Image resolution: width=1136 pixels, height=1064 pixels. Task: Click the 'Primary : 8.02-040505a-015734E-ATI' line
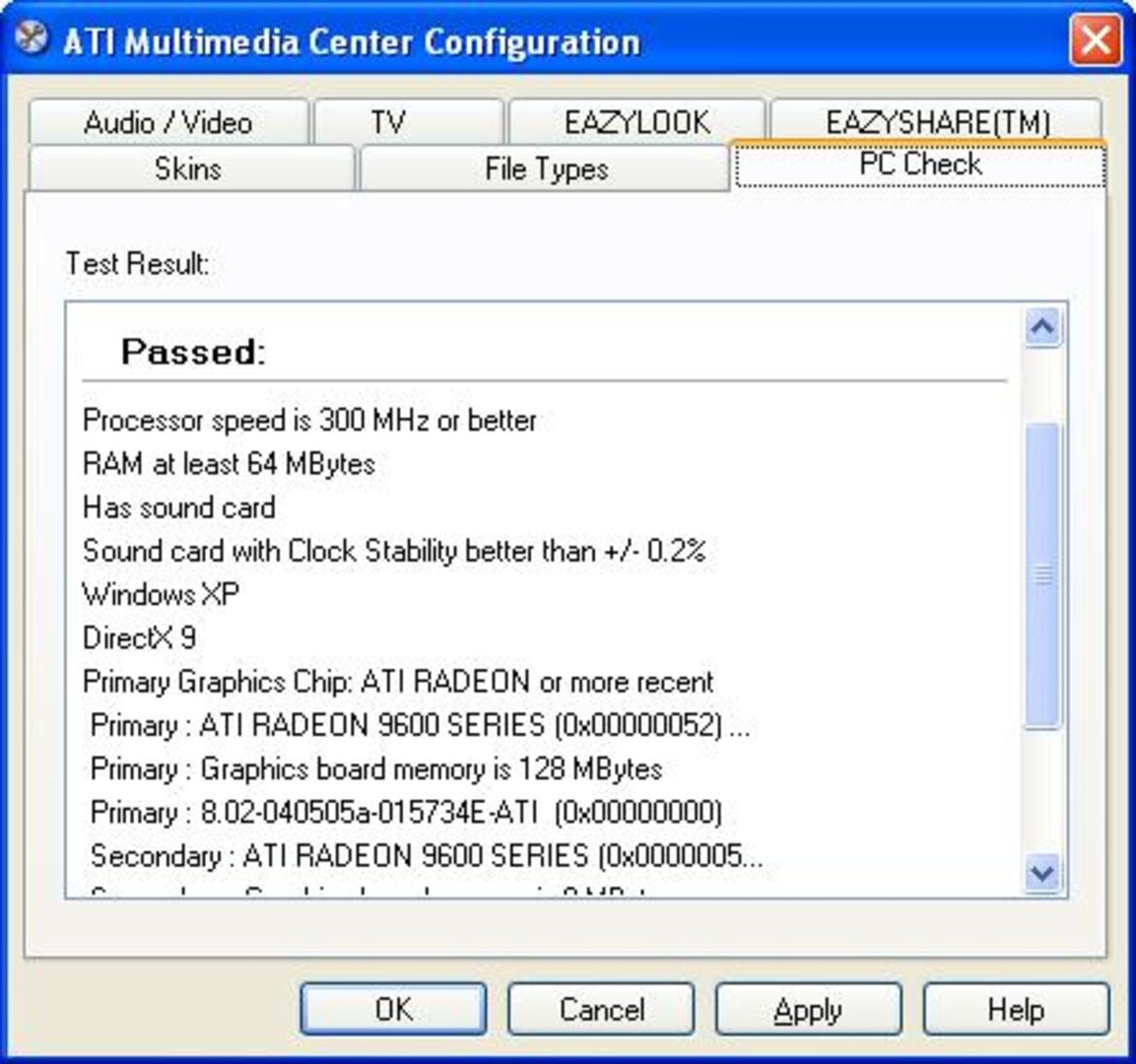click(x=407, y=812)
